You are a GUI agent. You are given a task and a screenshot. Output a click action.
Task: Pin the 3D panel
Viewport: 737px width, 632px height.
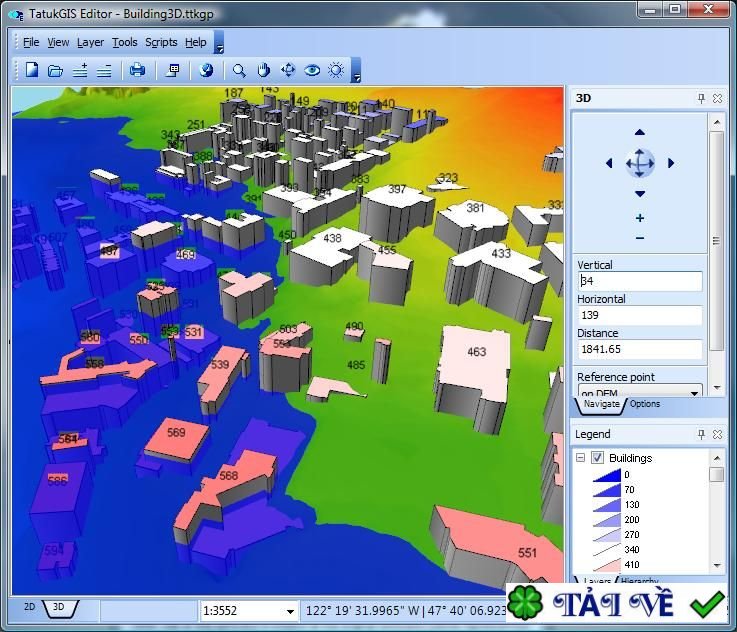pyautogui.click(x=701, y=98)
